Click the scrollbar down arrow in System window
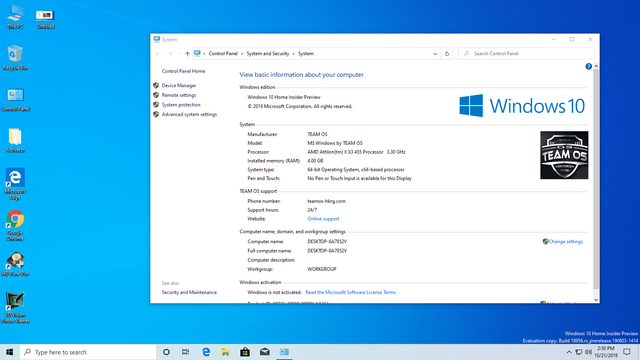Viewport: 640px width, 360px height. (596, 300)
